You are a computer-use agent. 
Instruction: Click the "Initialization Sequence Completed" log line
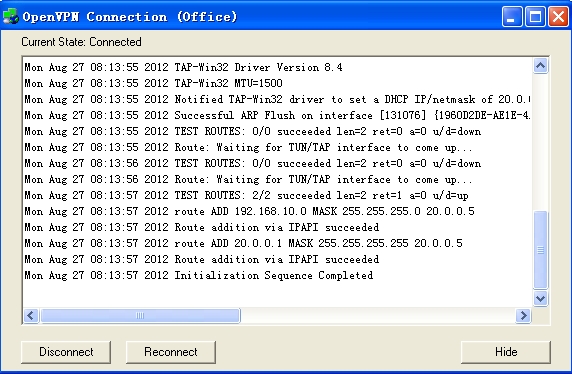(199, 275)
